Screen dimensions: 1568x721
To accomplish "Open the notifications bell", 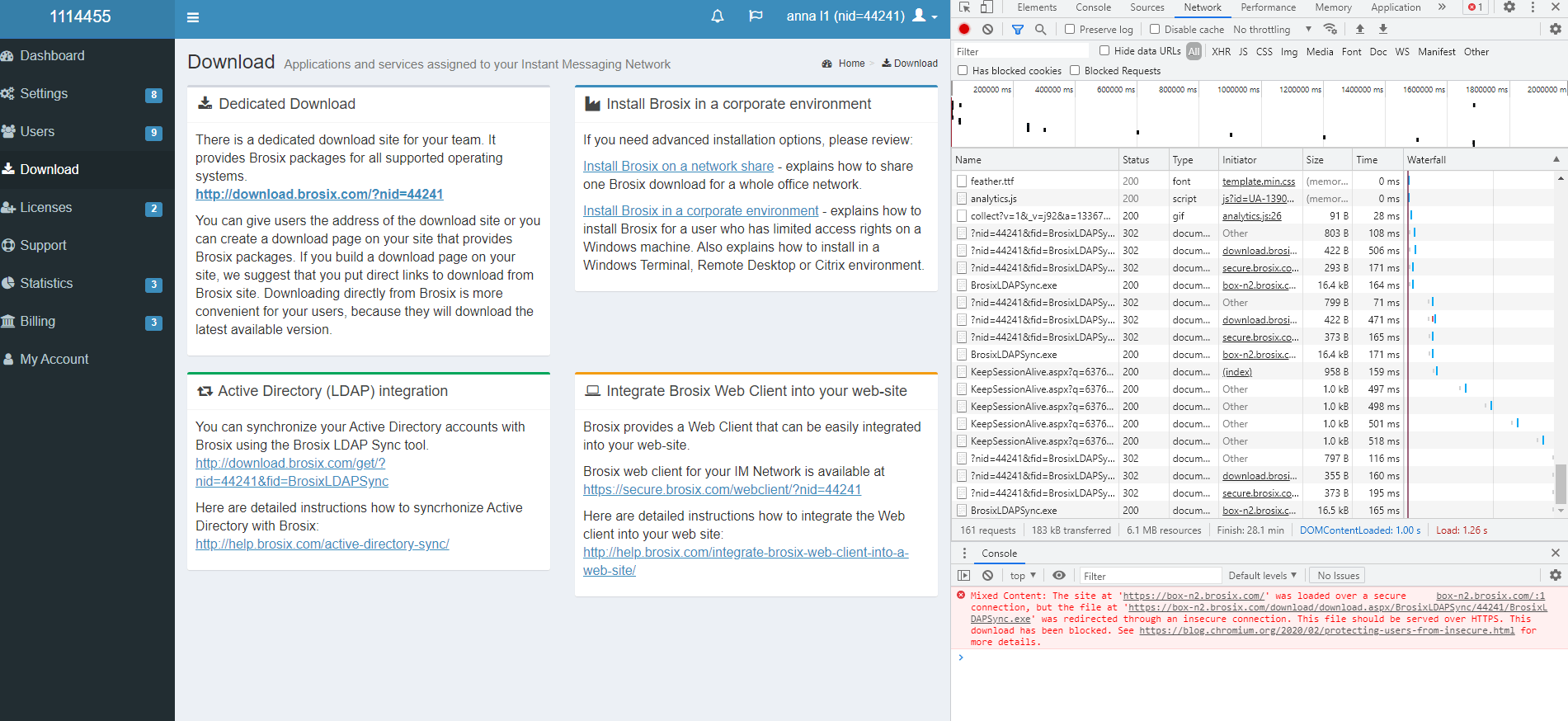I will (718, 16).
